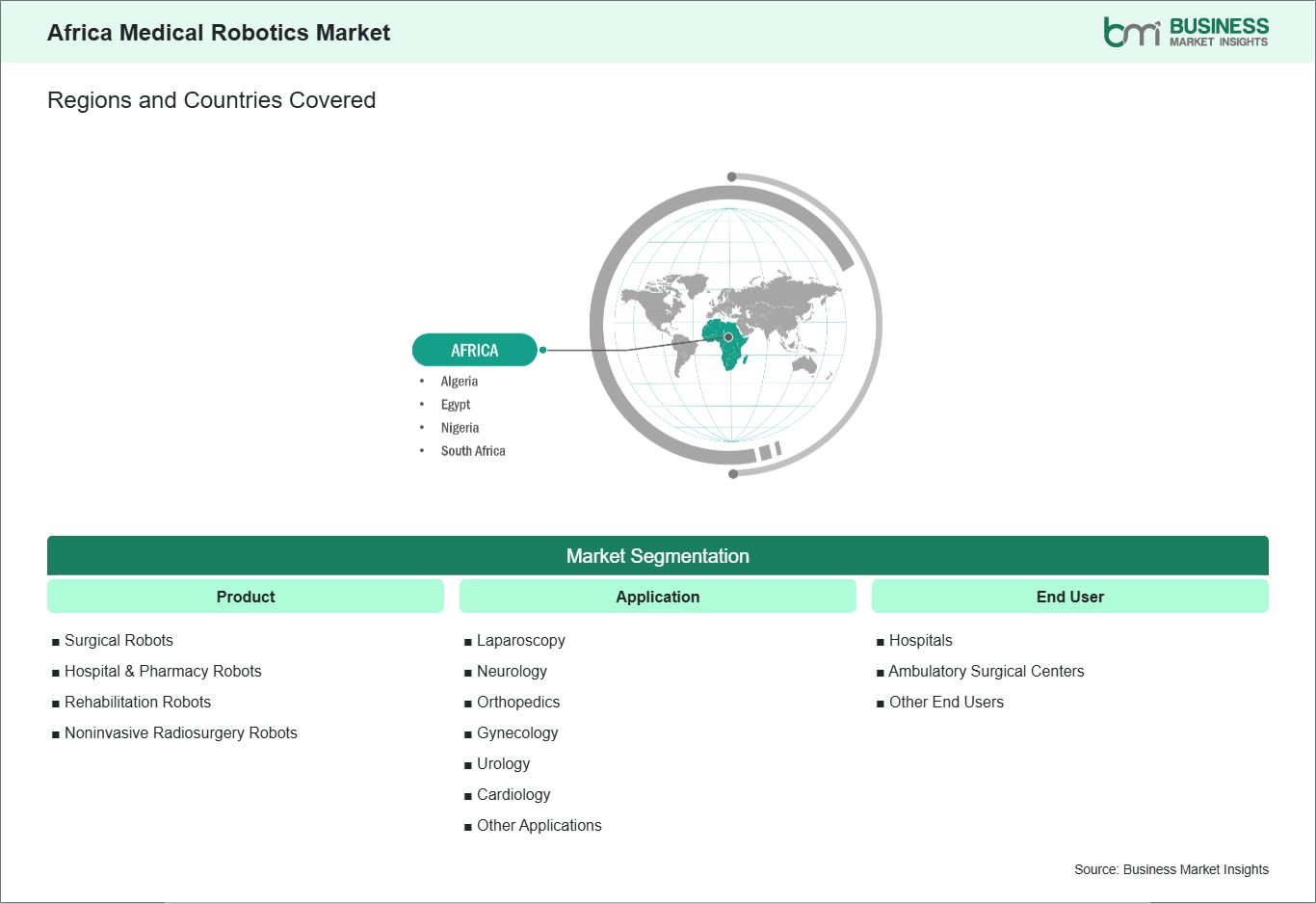The width and height of the screenshot is (1316, 904).
Task: Open the Product segment header
Action: (246, 597)
